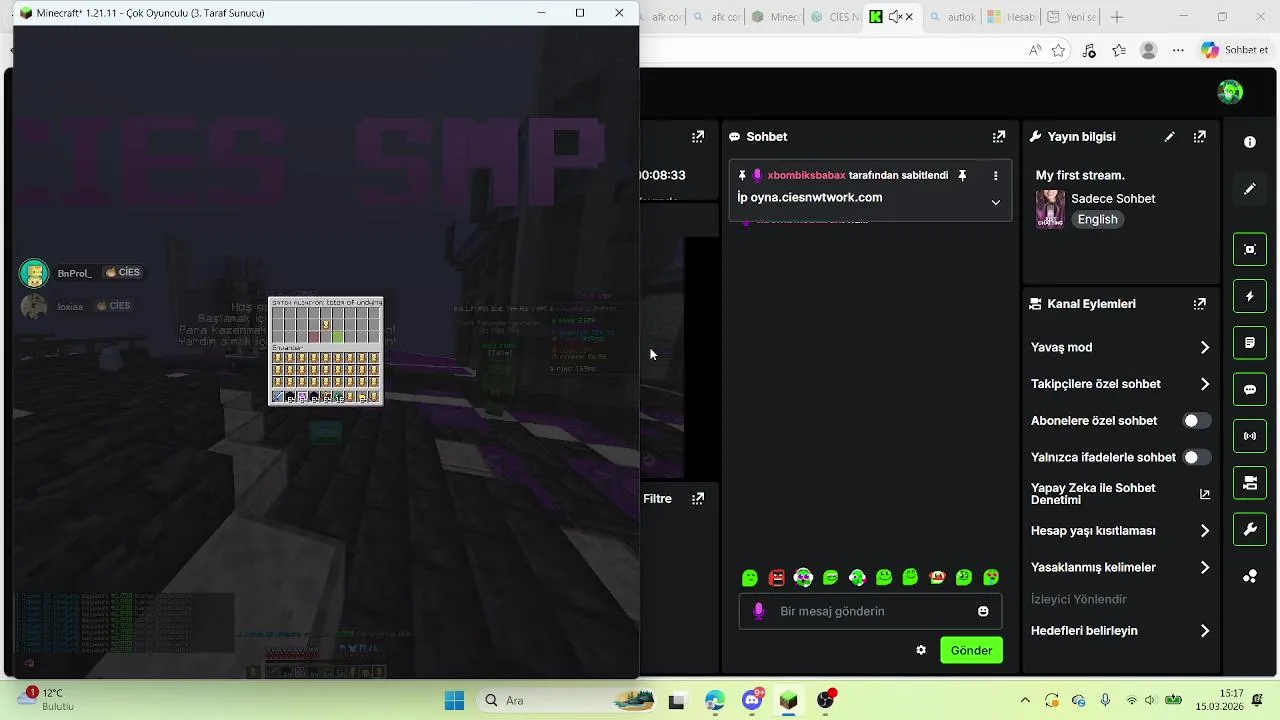The width and height of the screenshot is (1280, 720).
Task: Open Hesap yaşı kısıtlaması options
Action: click(1120, 531)
